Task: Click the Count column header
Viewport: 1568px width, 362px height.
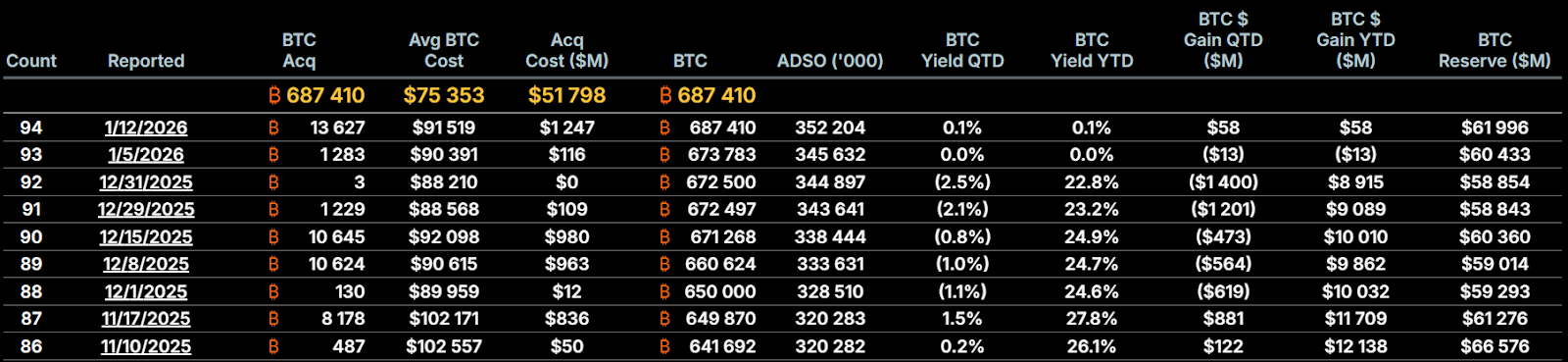Action: click(x=31, y=61)
